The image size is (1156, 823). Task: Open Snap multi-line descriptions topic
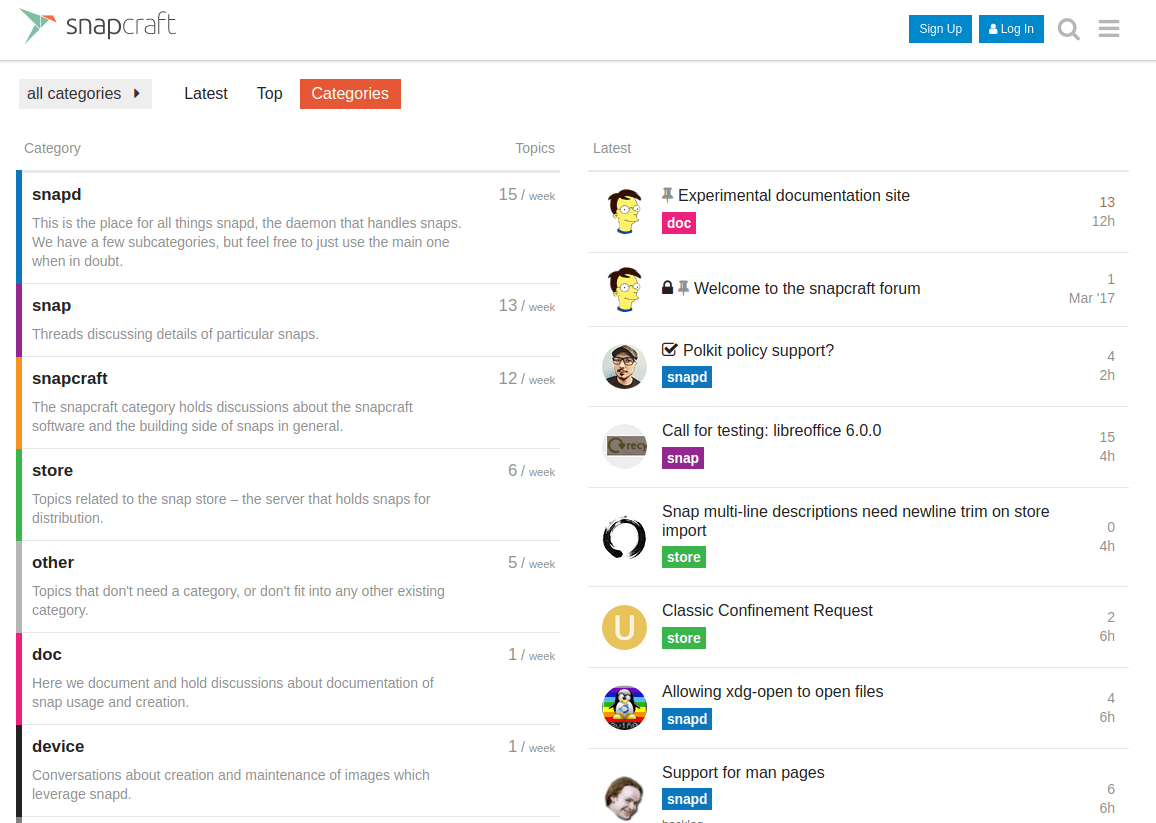tap(856, 521)
